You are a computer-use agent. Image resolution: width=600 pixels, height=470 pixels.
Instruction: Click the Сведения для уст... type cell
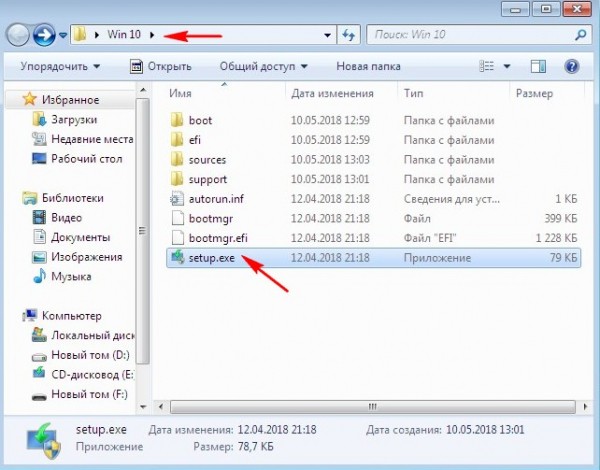pos(452,199)
